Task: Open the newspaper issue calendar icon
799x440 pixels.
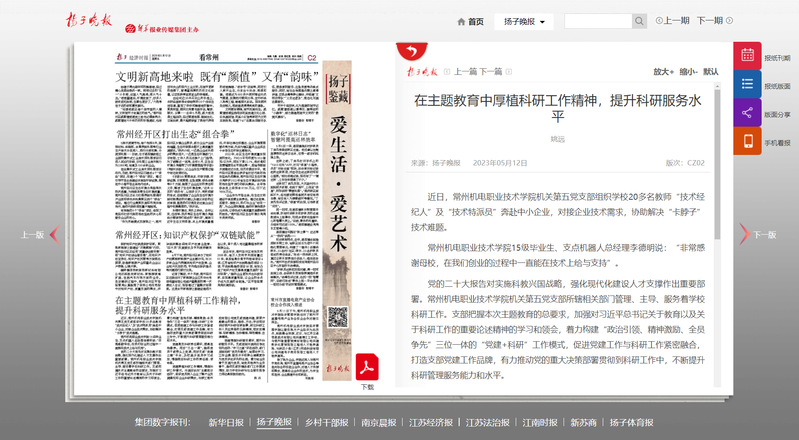Action: click(747, 57)
